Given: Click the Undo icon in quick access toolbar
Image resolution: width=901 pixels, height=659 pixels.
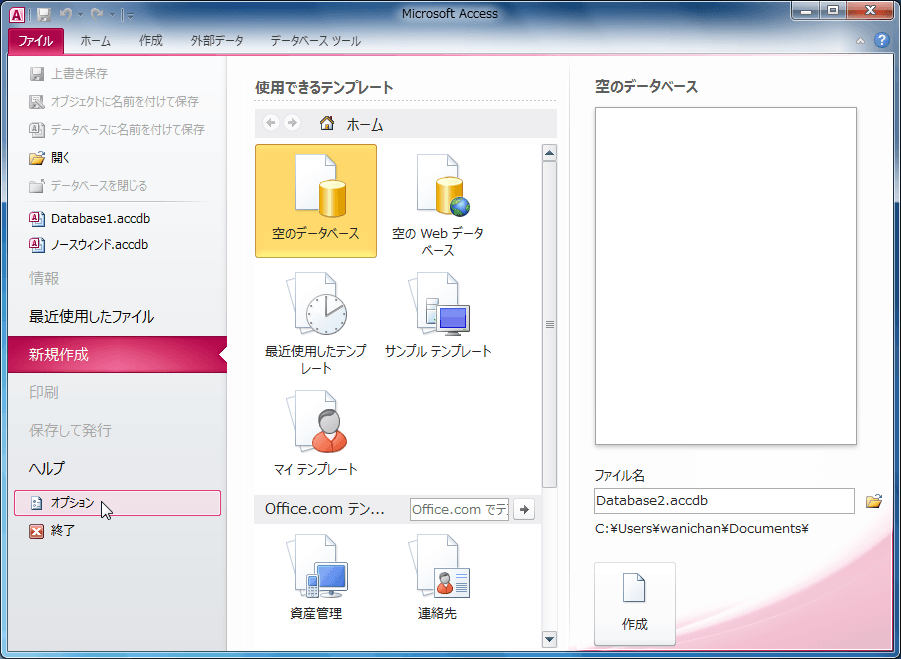Looking at the screenshot, I should (67, 14).
